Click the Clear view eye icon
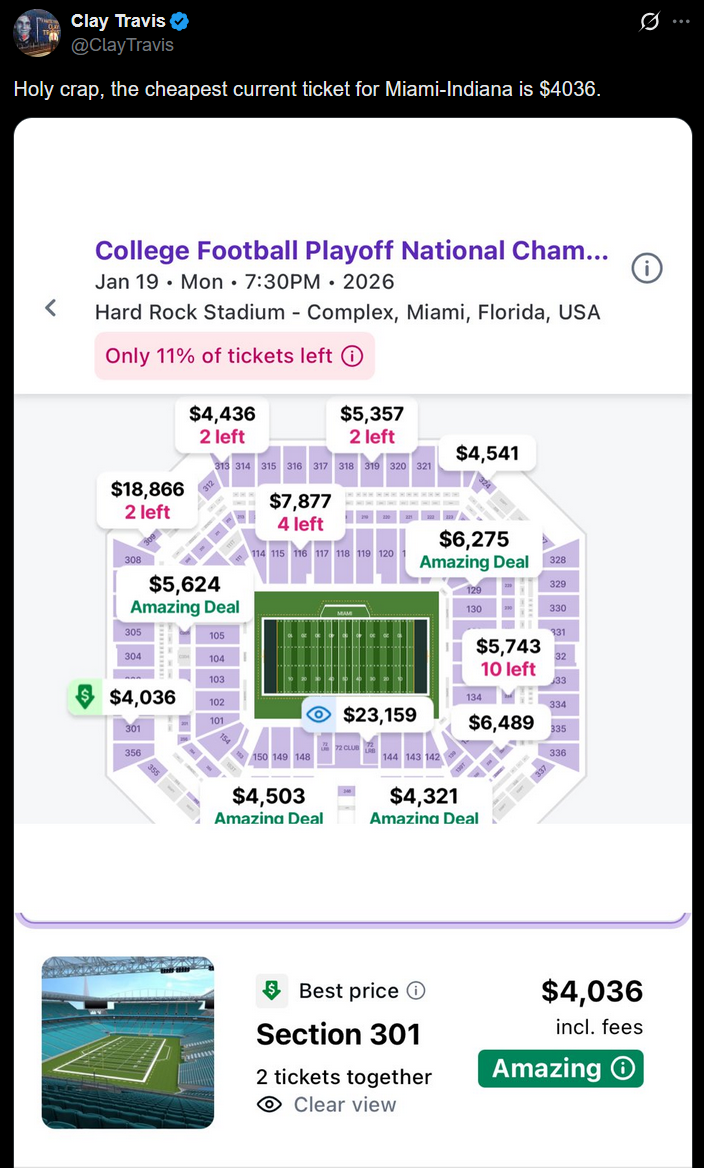Viewport: 704px width, 1168px height. 269,1105
